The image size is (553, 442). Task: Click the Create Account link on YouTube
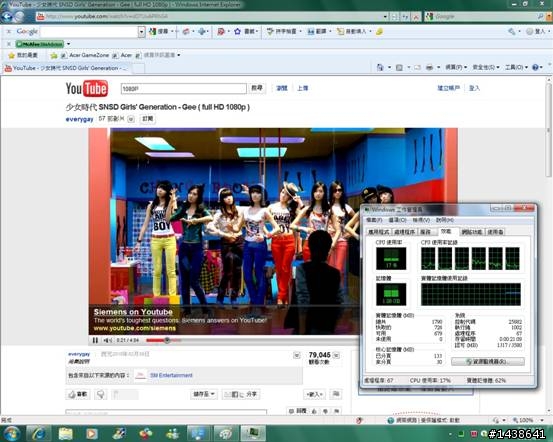click(x=448, y=88)
